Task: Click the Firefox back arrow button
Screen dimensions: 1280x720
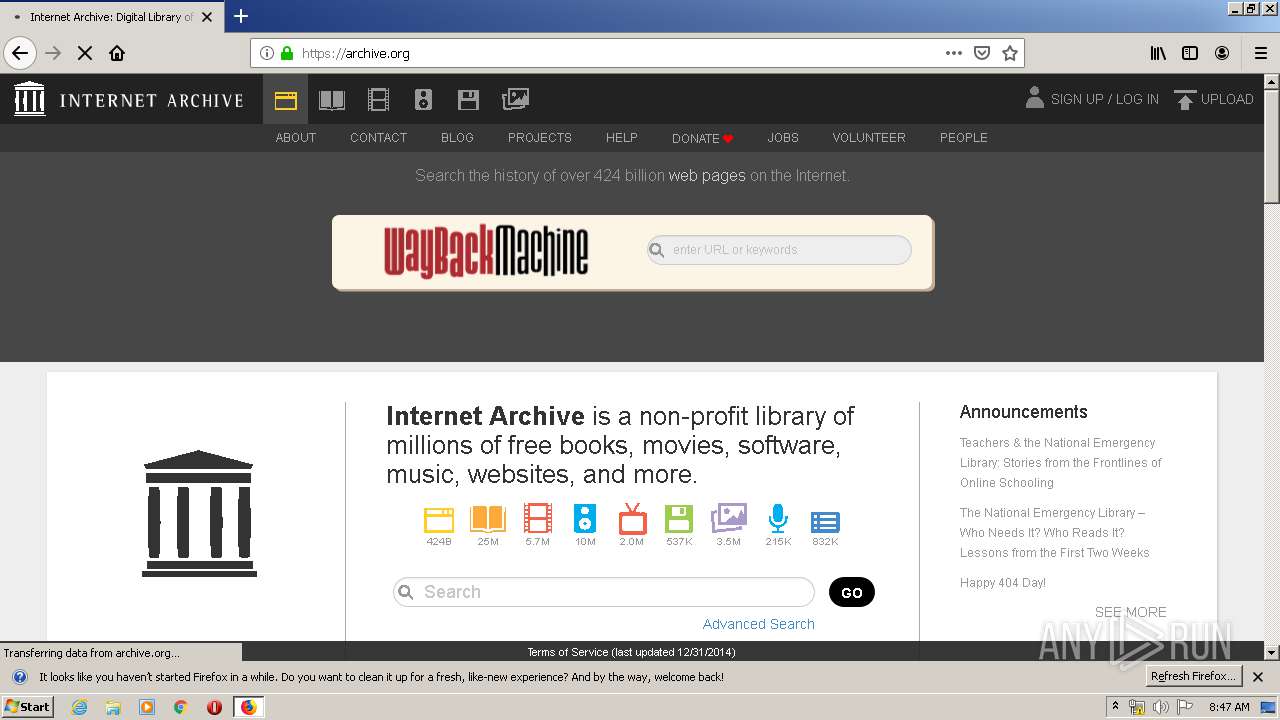Action: tap(20, 53)
